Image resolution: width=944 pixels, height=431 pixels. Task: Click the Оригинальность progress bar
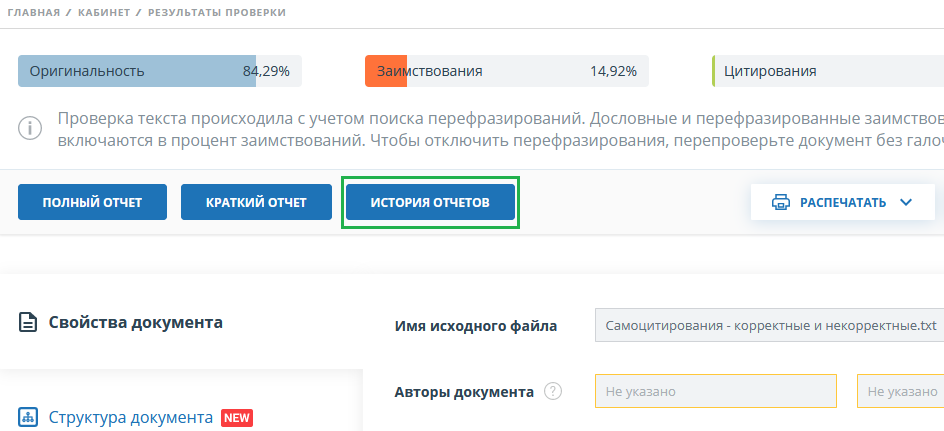160,71
